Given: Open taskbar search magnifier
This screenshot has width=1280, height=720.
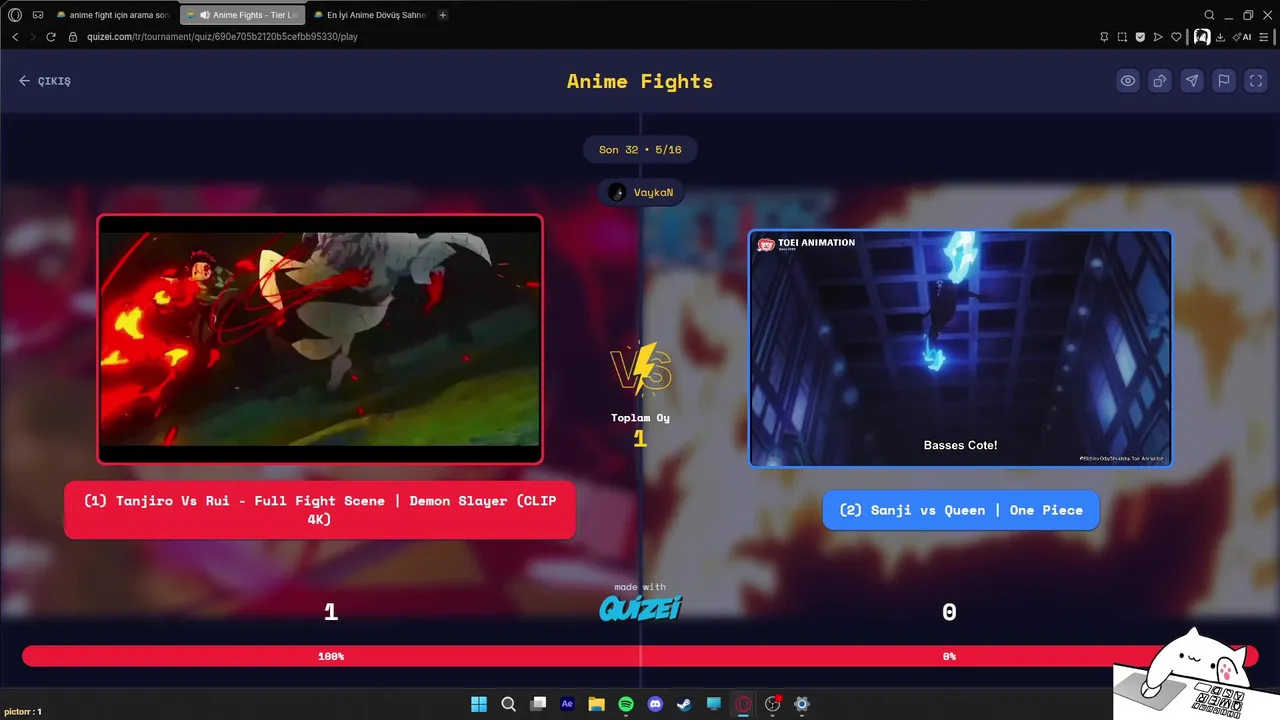Looking at the screenshot, I should click(x=508, y=704).
